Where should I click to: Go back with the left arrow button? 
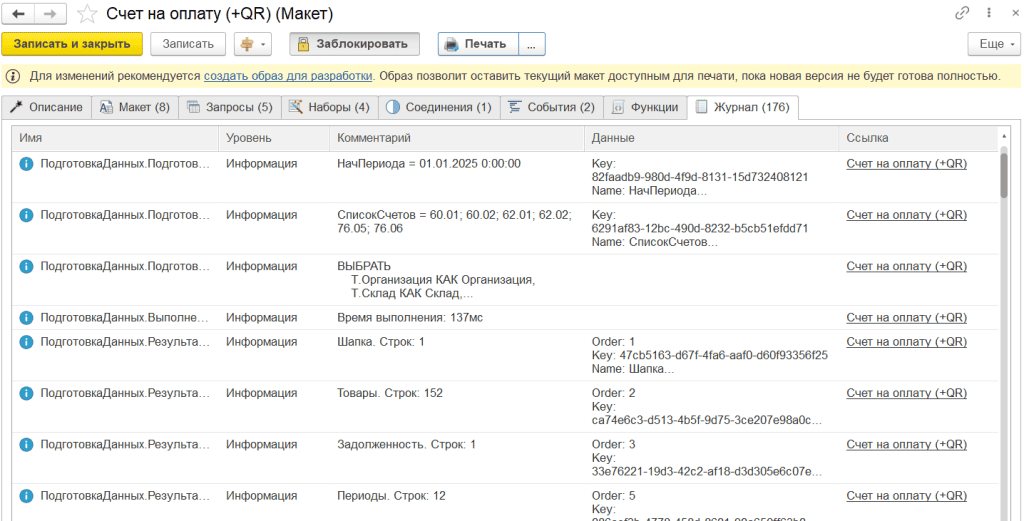tap(18, 13)
